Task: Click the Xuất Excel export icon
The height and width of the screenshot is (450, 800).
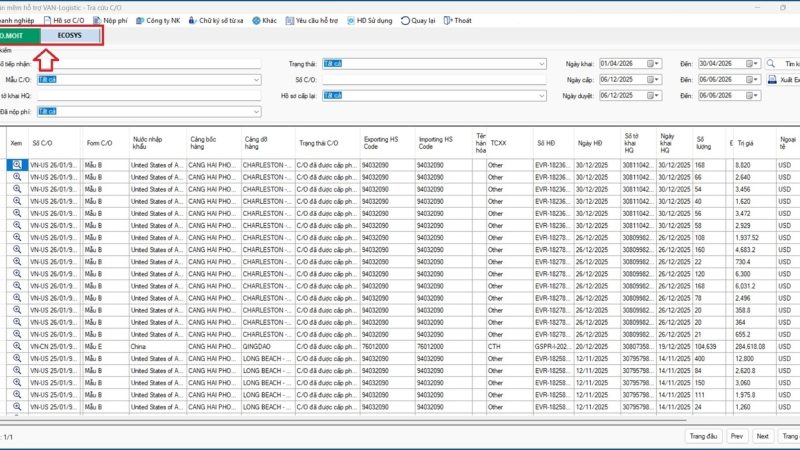Action: pos(772,80)
